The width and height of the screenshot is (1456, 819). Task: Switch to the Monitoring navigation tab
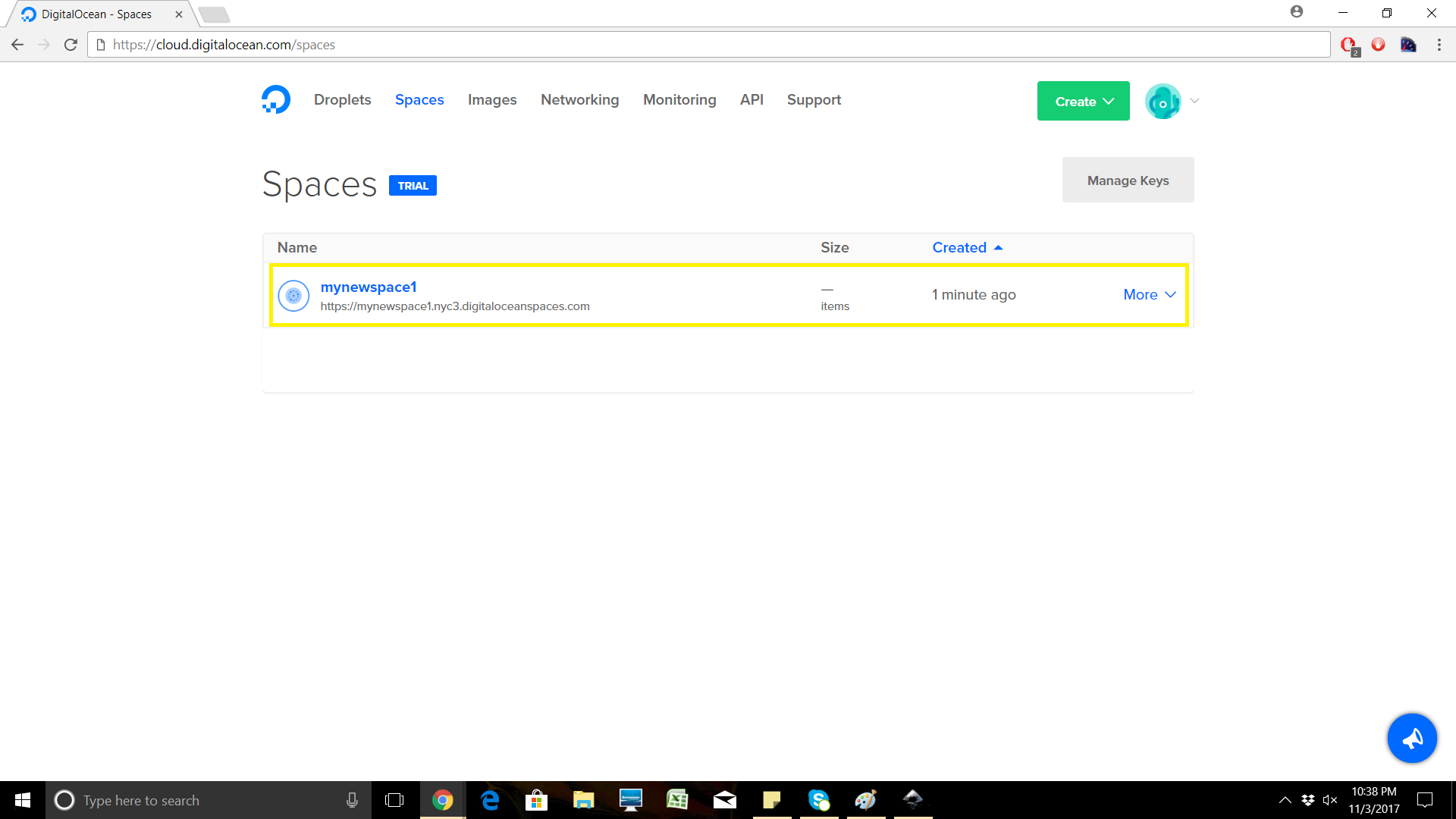coord(679,100)
